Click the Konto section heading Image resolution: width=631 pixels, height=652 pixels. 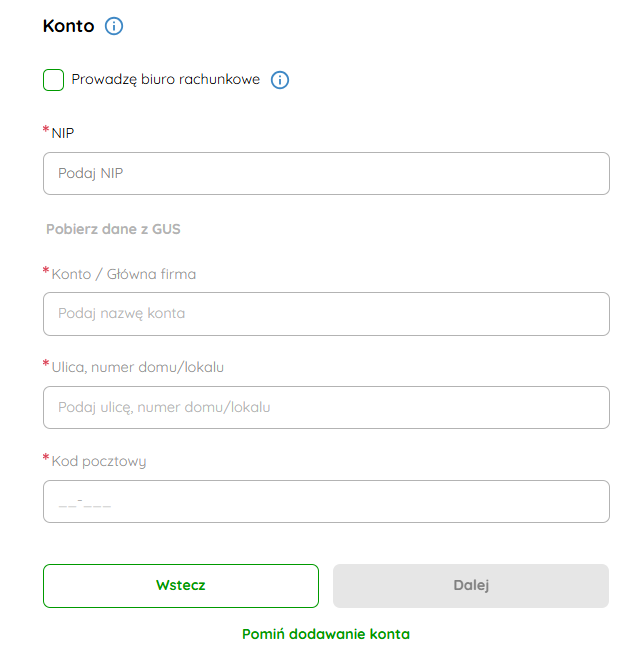coord(68,27)
